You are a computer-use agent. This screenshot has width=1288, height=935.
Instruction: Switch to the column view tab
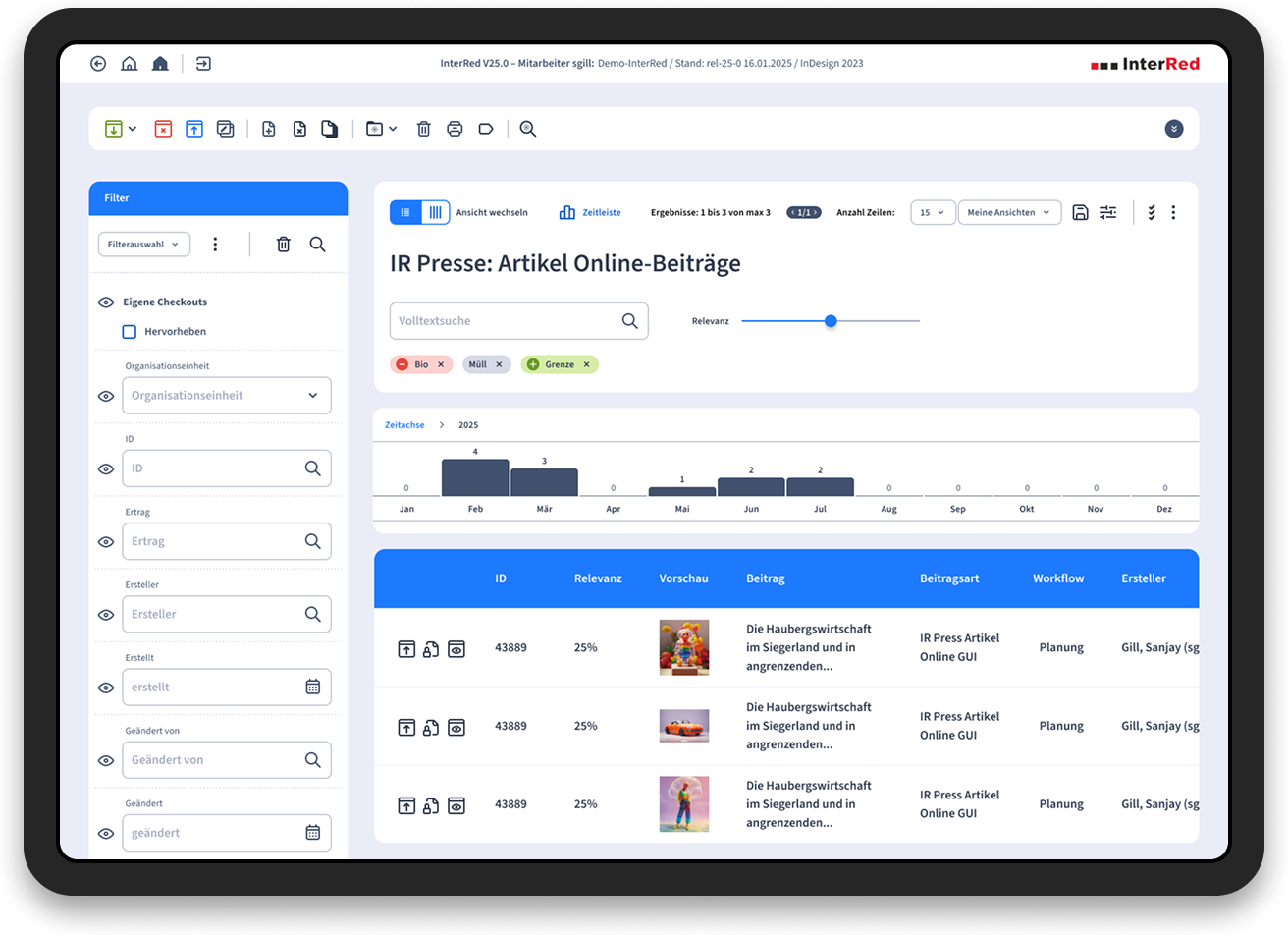(435, 212)
